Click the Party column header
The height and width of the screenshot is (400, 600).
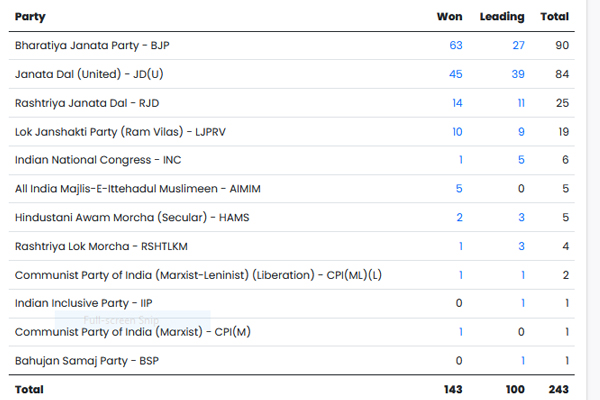[29, 17]
